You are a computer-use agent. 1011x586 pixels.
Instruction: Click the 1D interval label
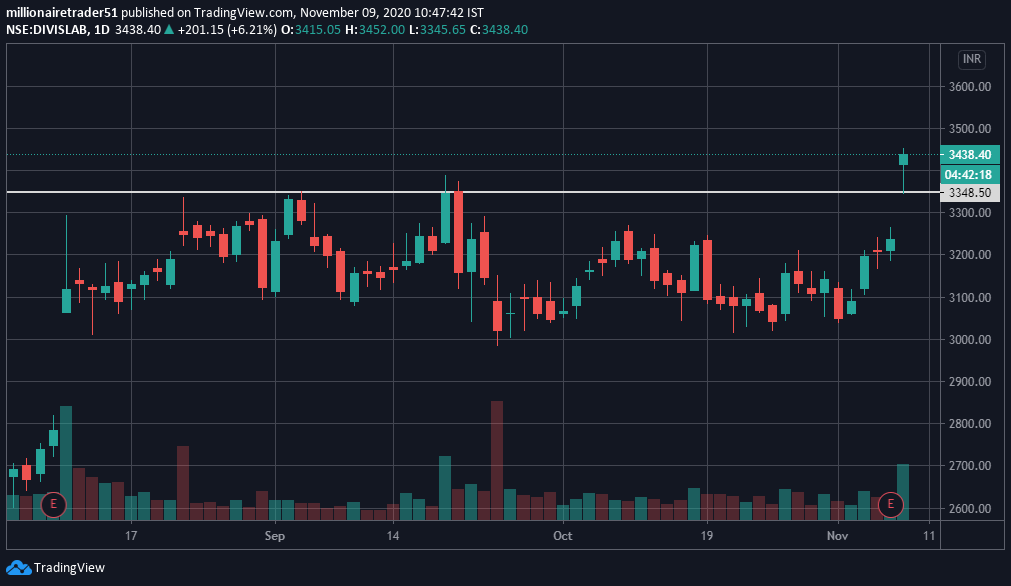pyautogui.click(x=101, y=30)
